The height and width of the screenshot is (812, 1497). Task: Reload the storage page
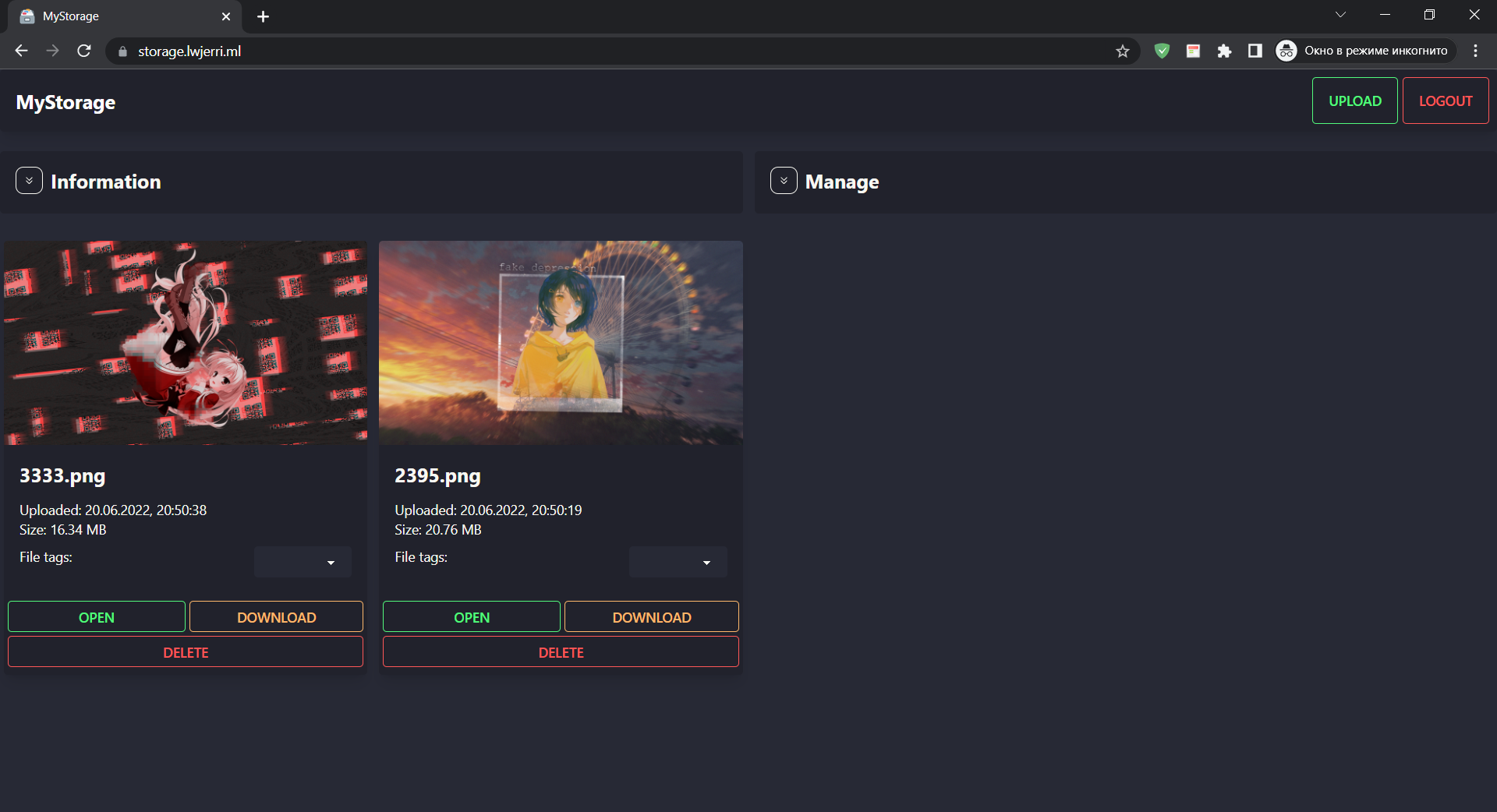click(84, 51)
